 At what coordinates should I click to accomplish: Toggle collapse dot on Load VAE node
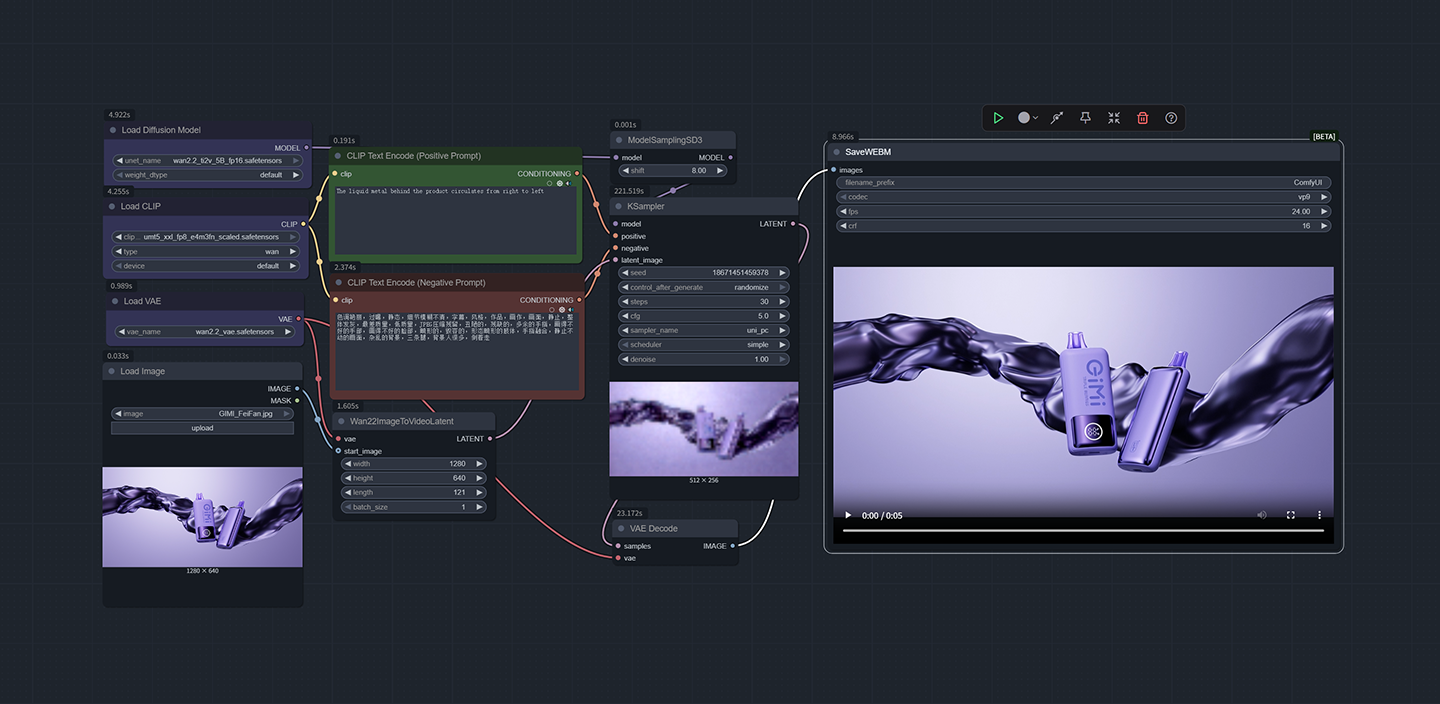115,301
